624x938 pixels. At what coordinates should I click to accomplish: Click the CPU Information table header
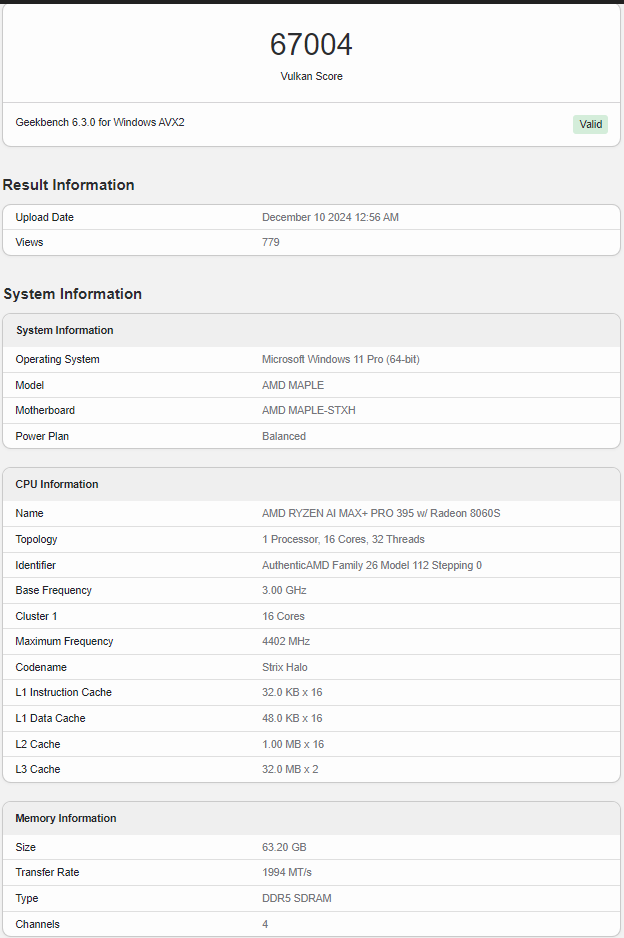click(x=311, y=485)
